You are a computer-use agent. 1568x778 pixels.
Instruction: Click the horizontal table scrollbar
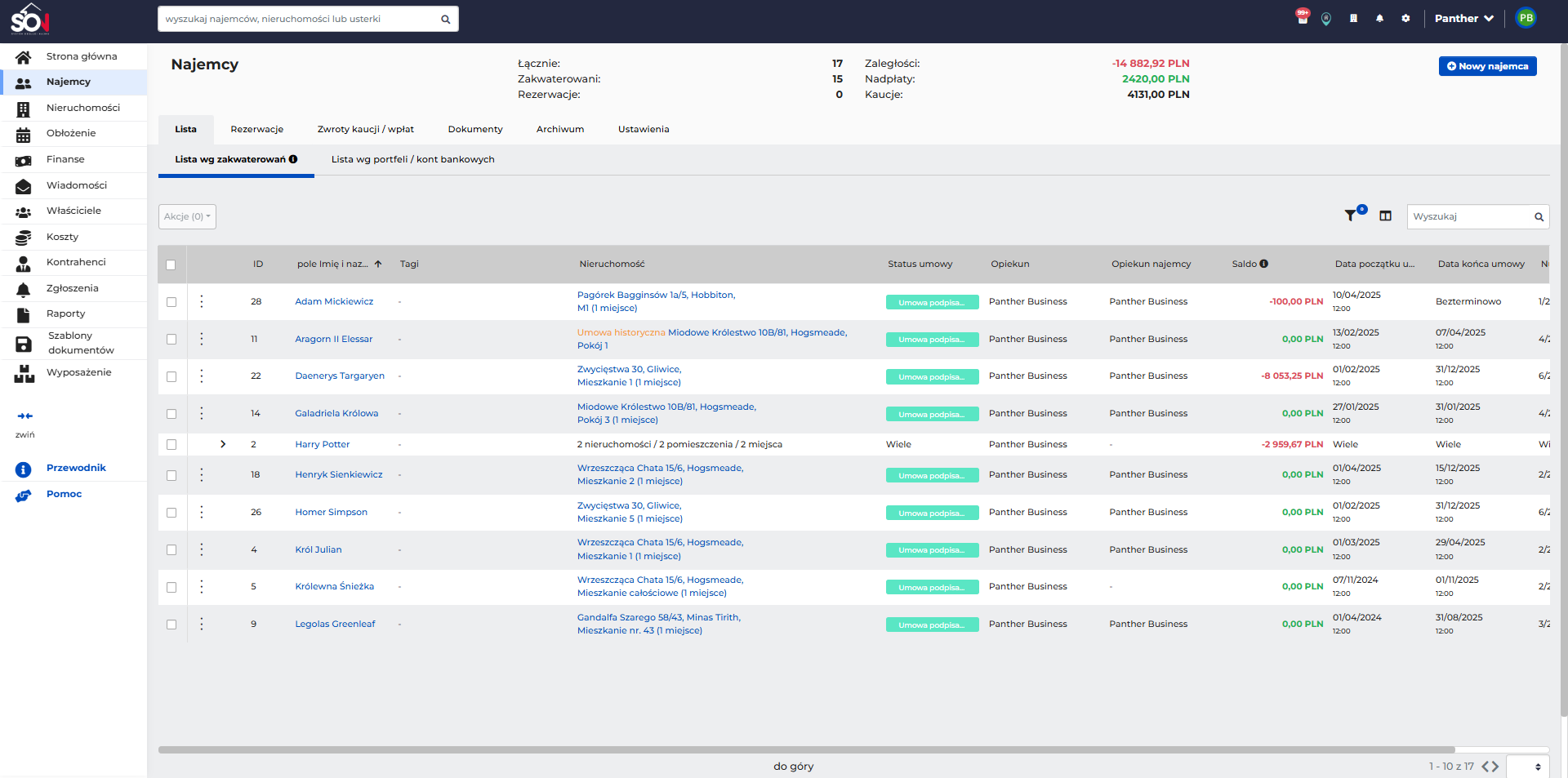806,749
